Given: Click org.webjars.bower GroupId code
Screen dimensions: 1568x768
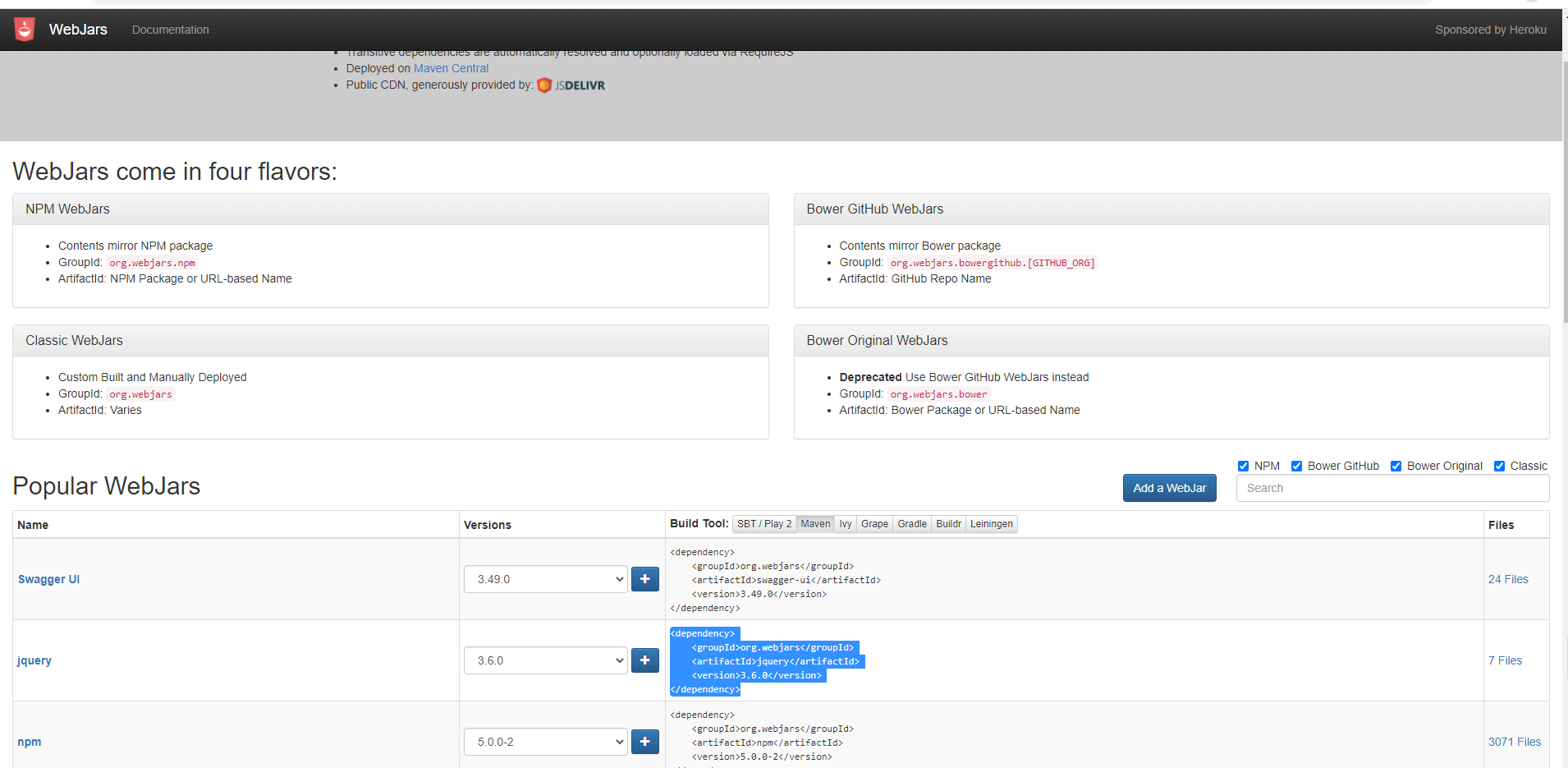Looking at the screenshot, I should point(938,394).
